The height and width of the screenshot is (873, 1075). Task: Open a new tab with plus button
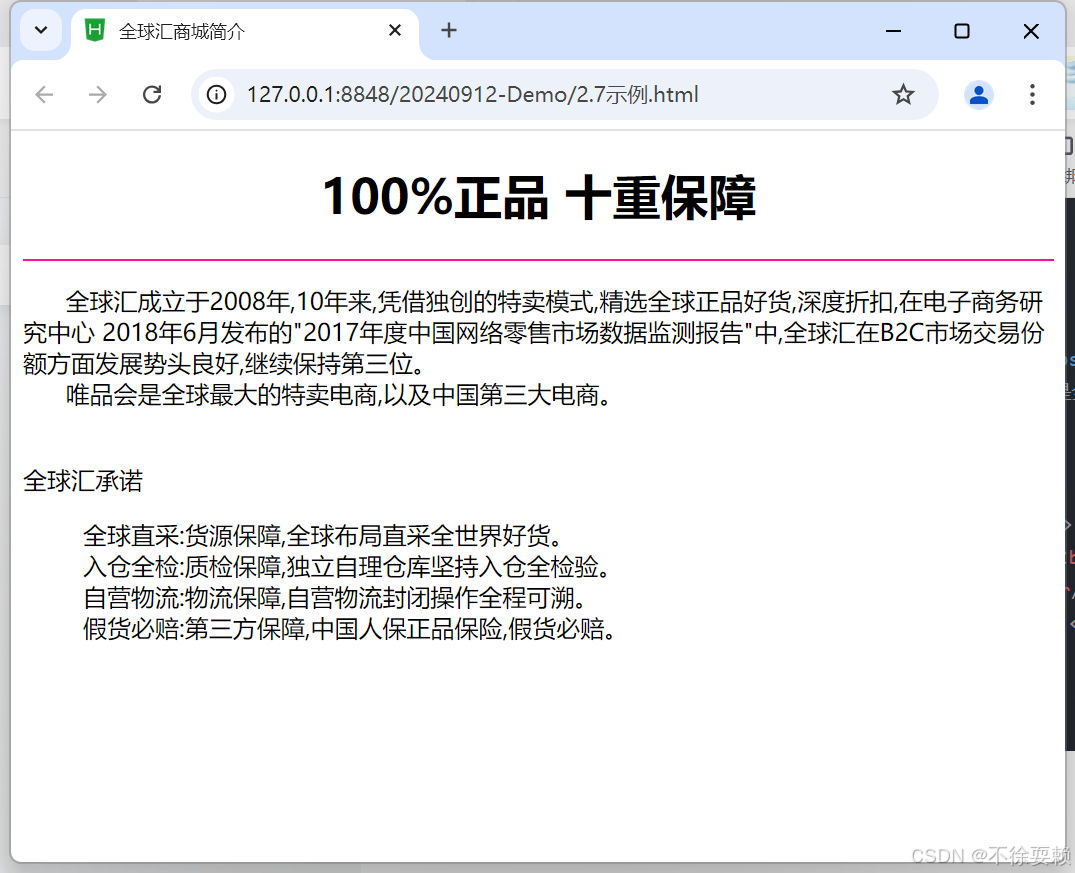[x=449, y=30]
